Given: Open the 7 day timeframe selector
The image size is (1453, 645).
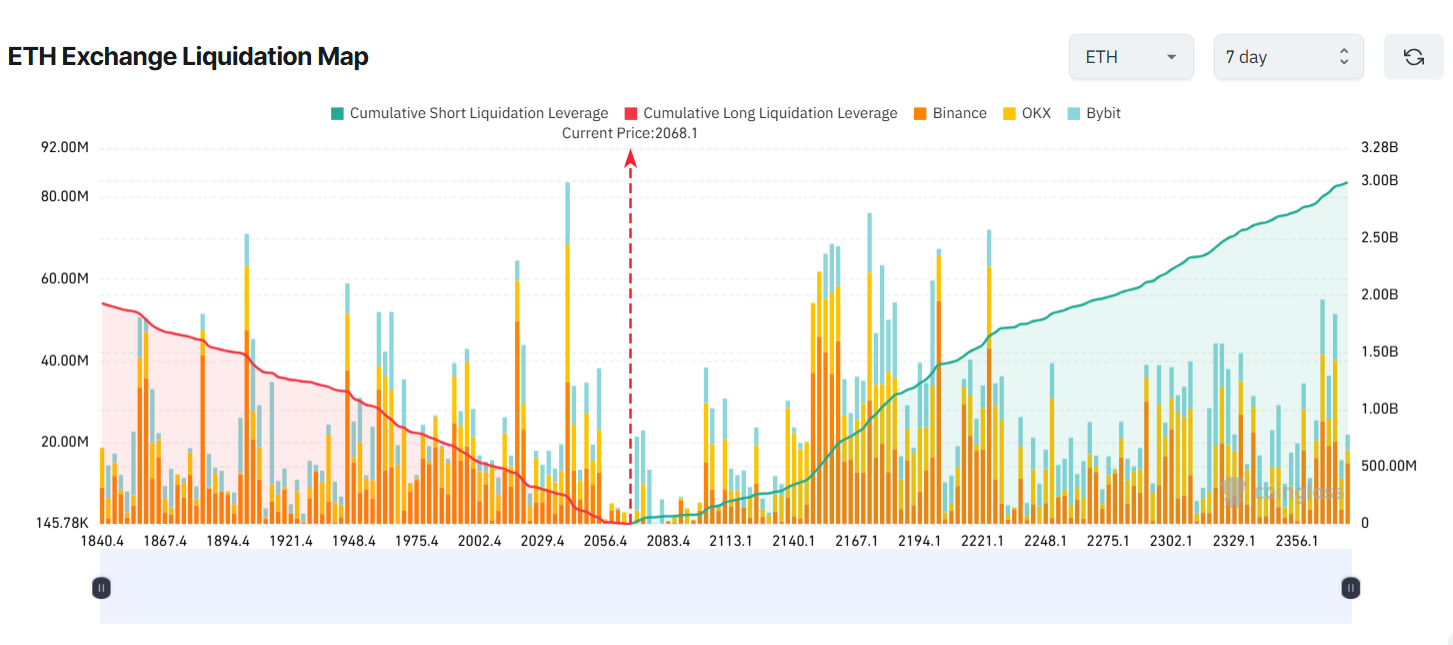Looking at the screenshot, I should 1288,56.
